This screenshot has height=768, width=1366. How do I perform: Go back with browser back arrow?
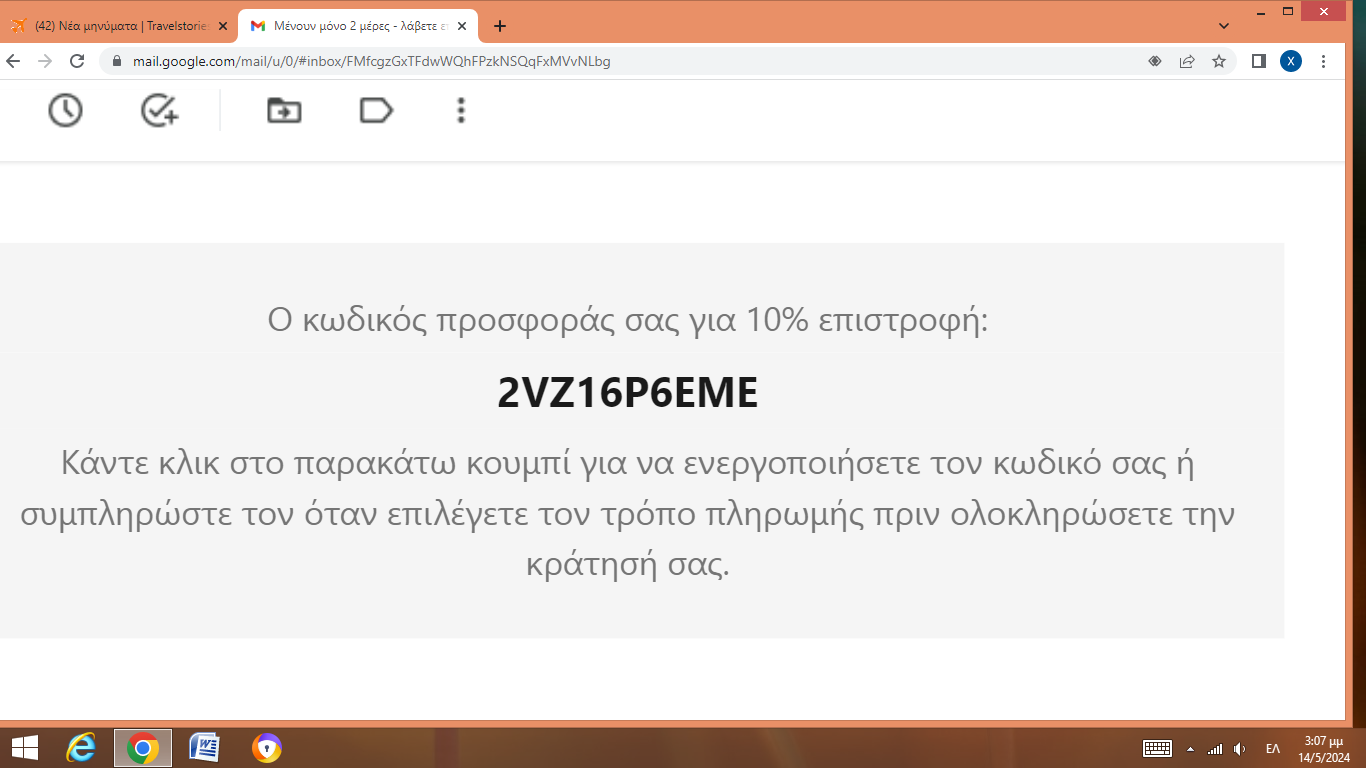14,61
